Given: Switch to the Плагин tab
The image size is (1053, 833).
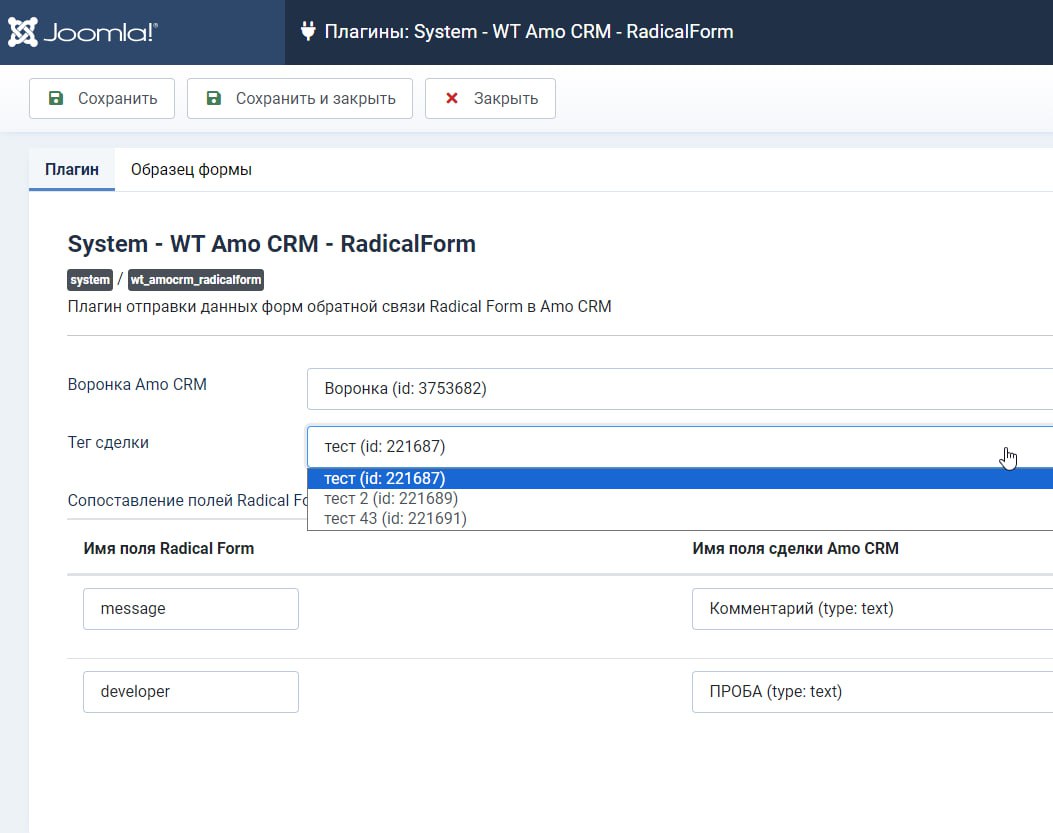Looking at the screenshot, I should 72,169.
